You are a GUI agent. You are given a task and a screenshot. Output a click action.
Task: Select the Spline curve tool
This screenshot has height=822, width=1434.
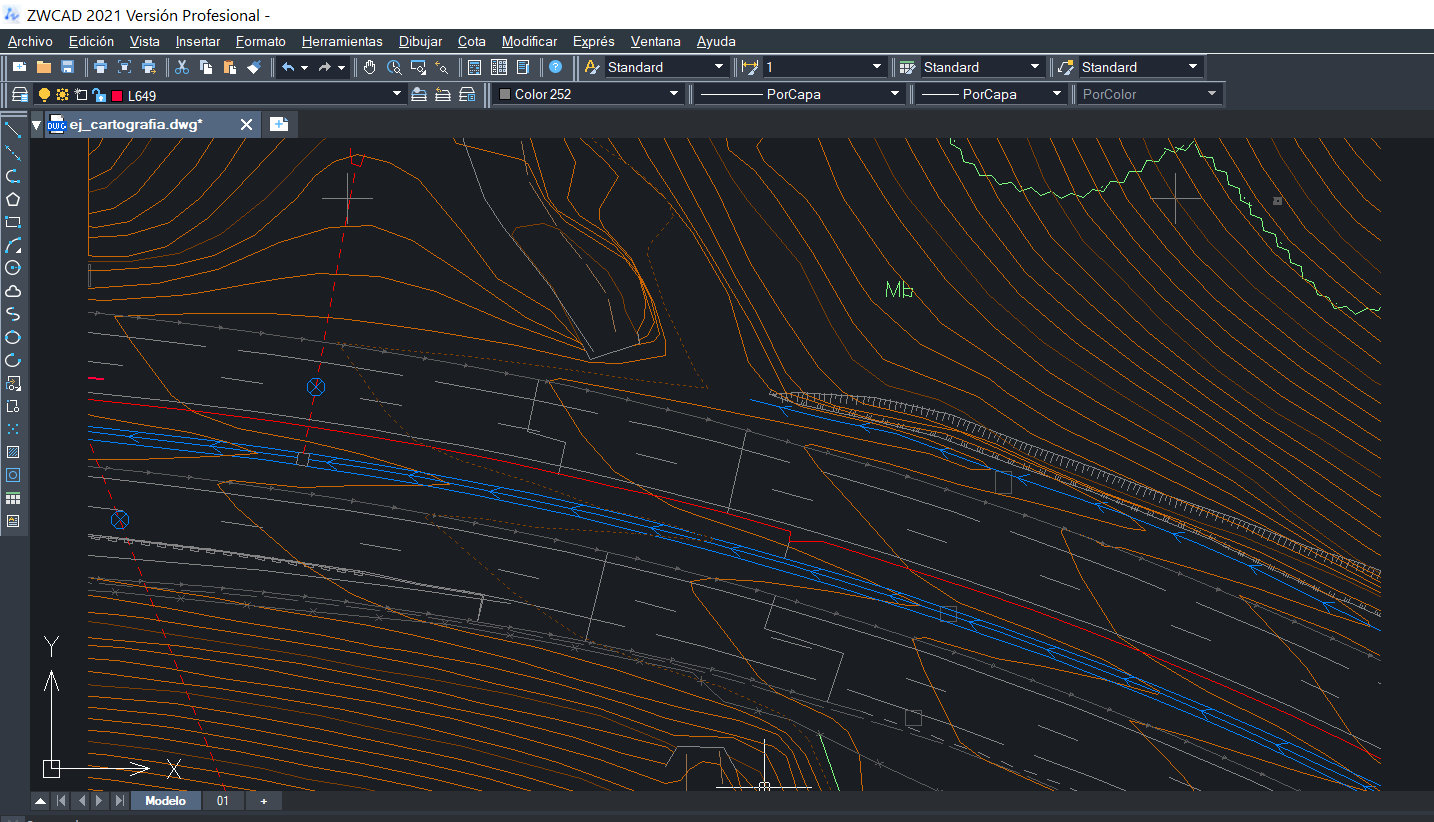pyautogui.click(x=13, y=314)
